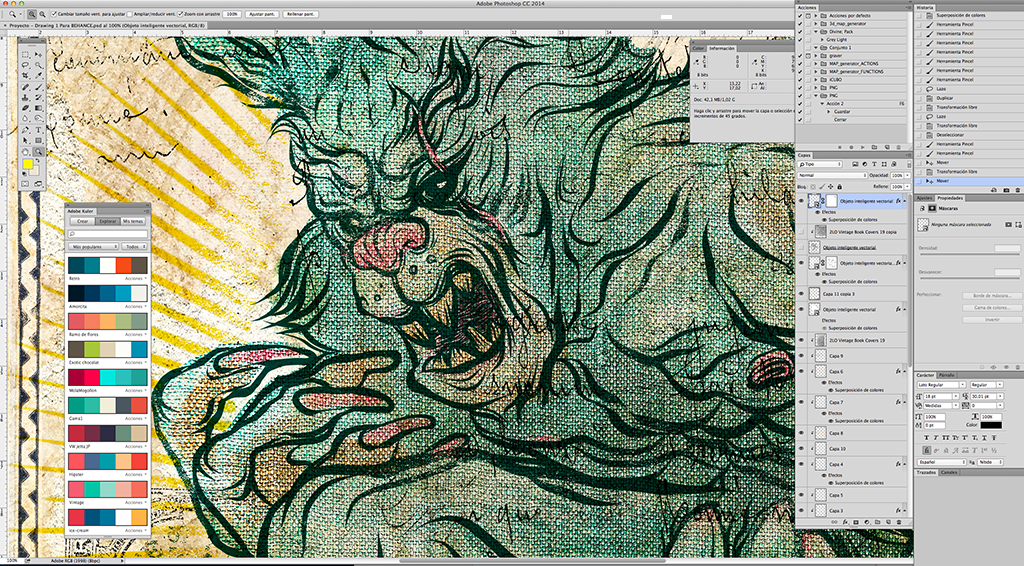Click the 'Rellenar pant.' button
Viewport: 1024px width, 566px height.
(300, 14)
